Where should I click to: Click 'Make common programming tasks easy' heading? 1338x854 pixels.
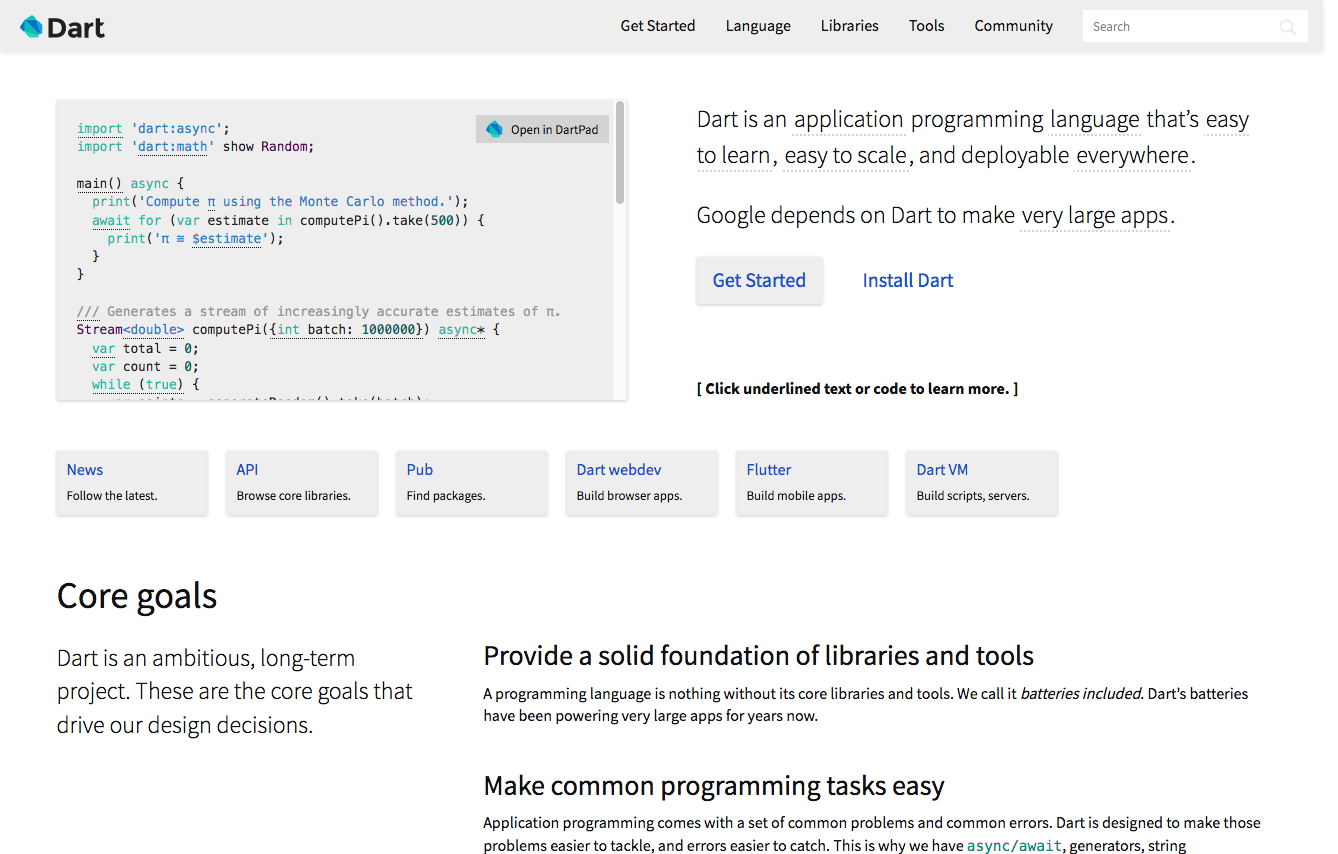(x=714, y=786)
